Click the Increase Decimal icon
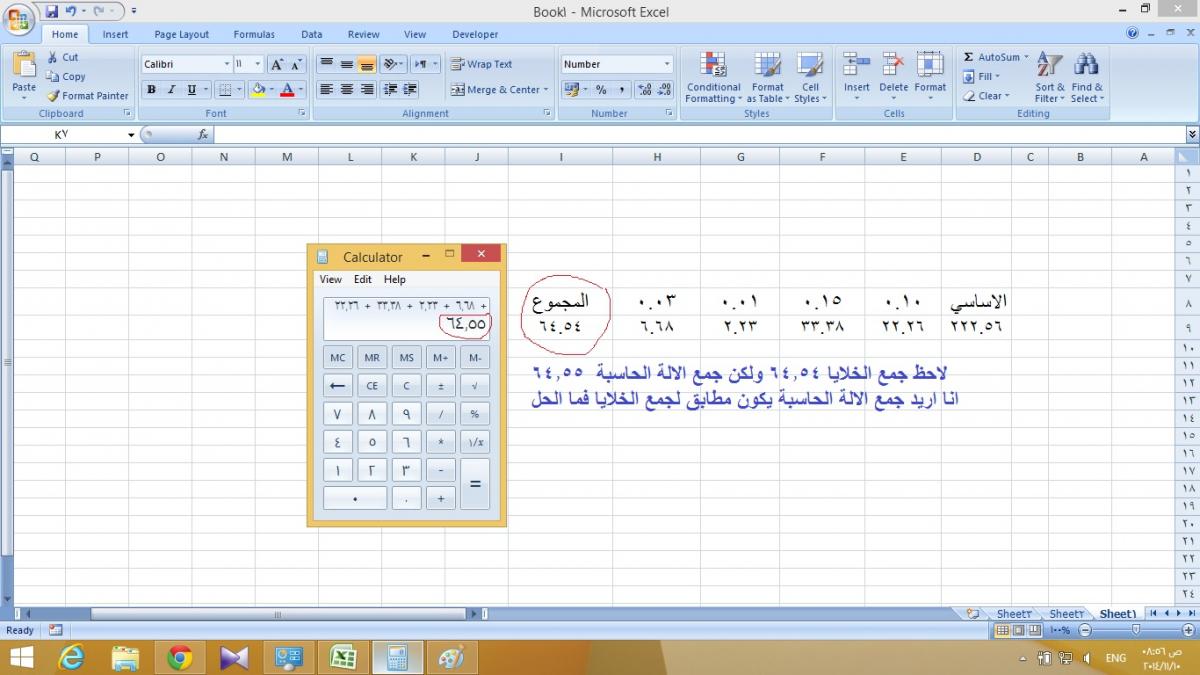Image resolution: width=1200 pixels, height=675 pixels. [645, 89]
